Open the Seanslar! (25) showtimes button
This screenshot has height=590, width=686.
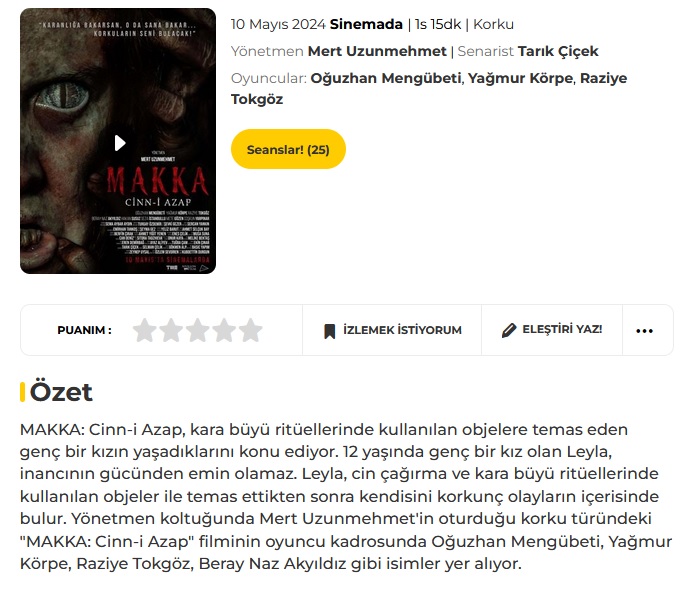pyautogui.click(x=288, y=149)
